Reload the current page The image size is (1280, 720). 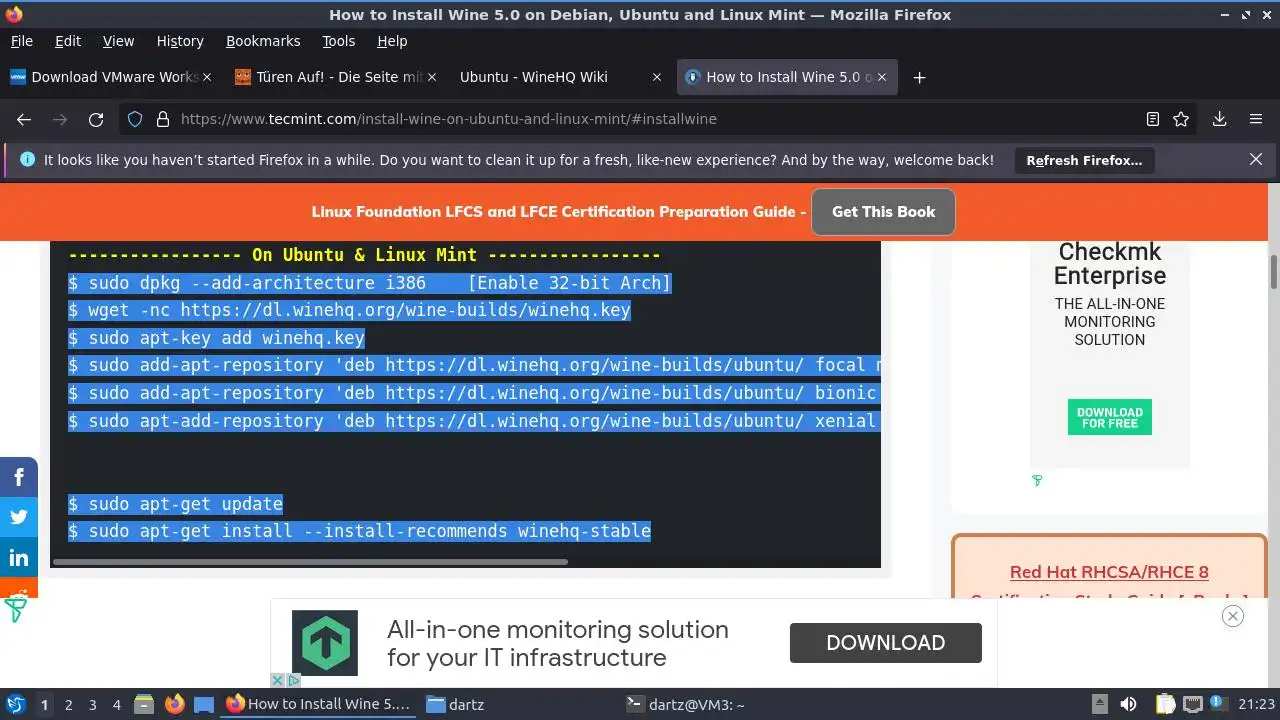tap(96, 119)
